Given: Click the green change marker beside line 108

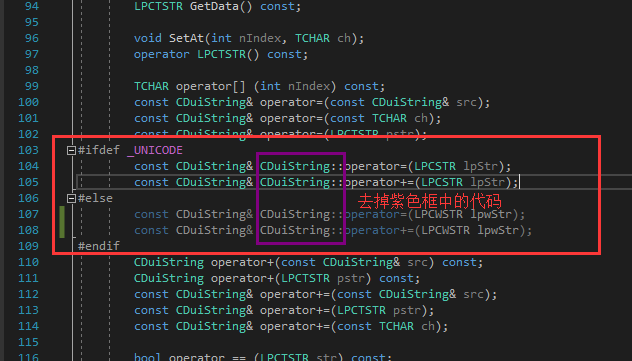Looking at the screenshot, I should click(x=62, y=230).
